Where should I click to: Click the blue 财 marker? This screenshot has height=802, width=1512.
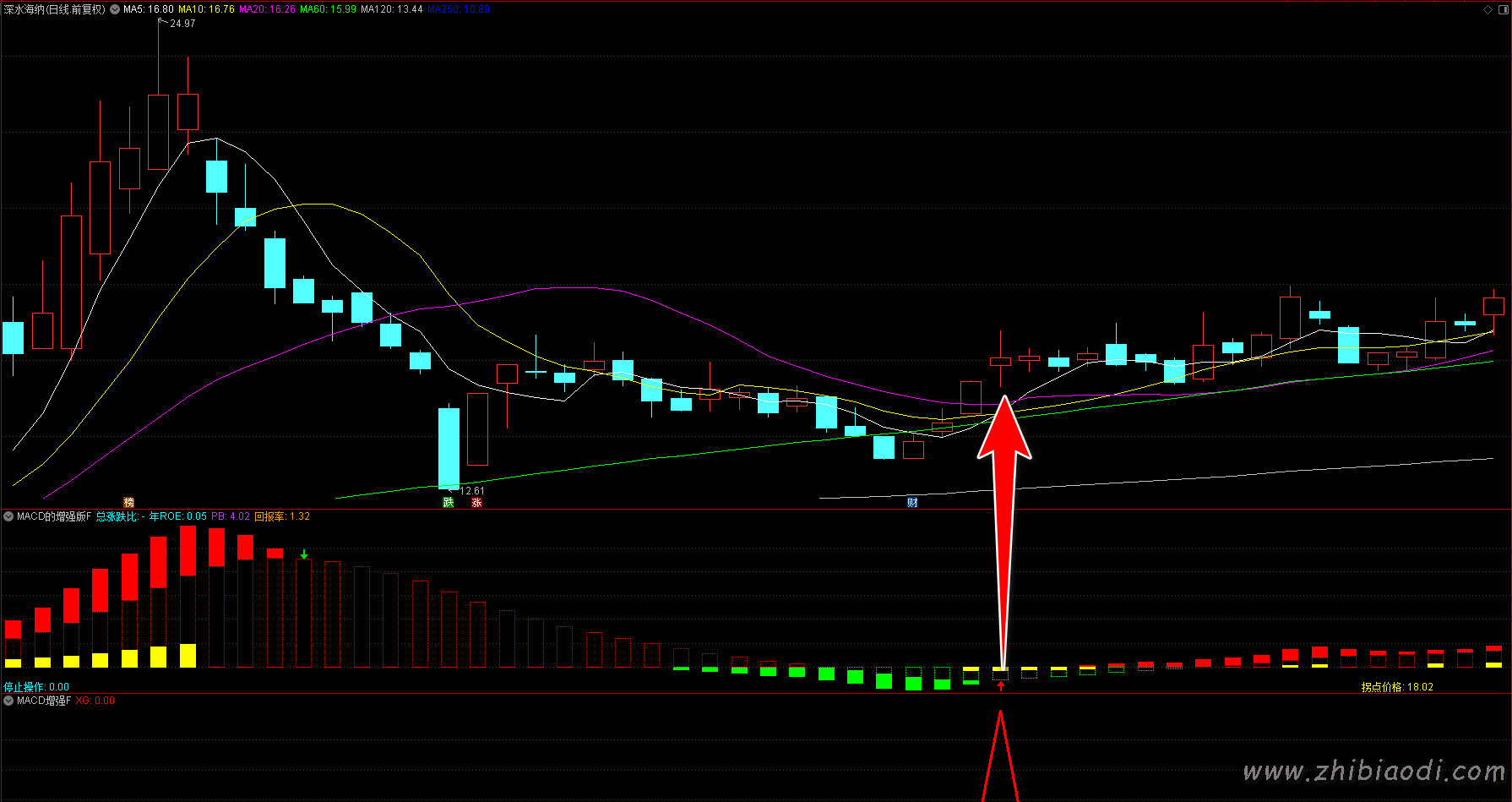[x=912, y=503]
